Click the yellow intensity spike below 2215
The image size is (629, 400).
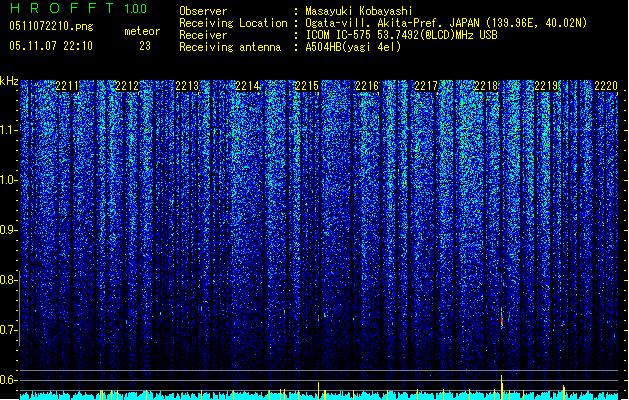coord(319,391)
